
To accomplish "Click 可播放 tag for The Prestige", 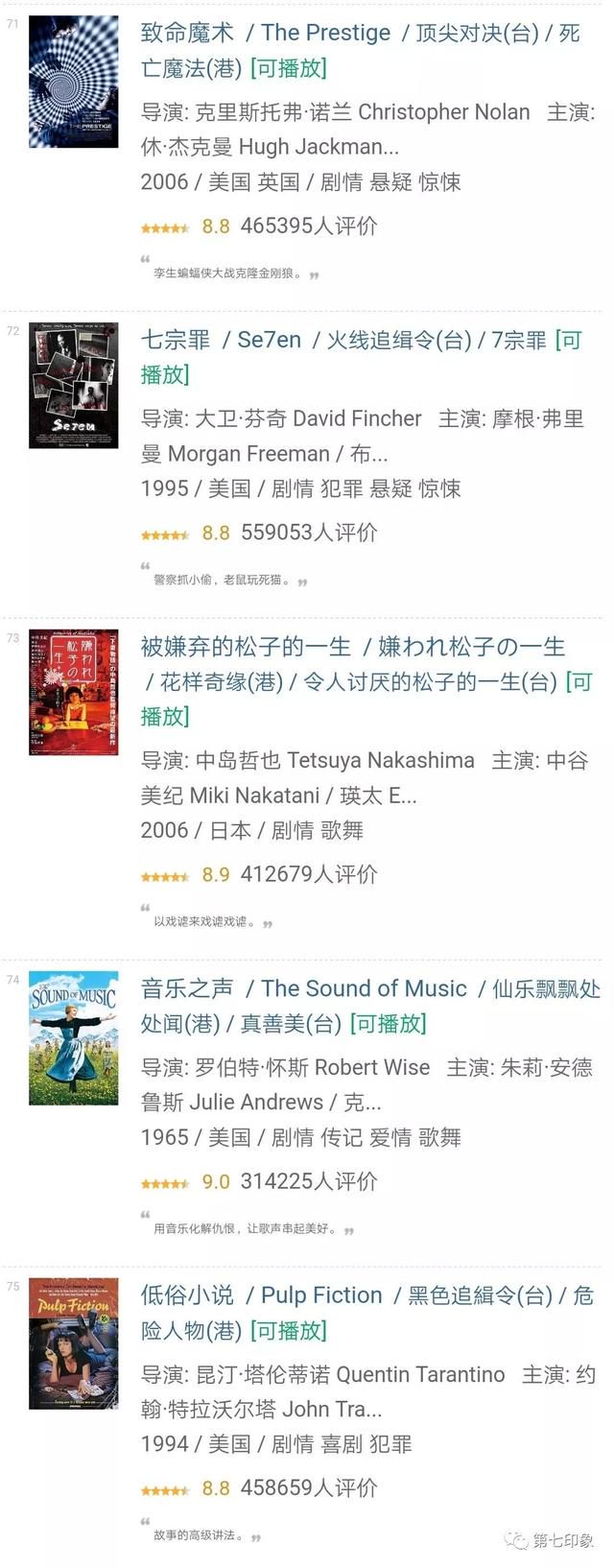I will [x=289, y=68].
